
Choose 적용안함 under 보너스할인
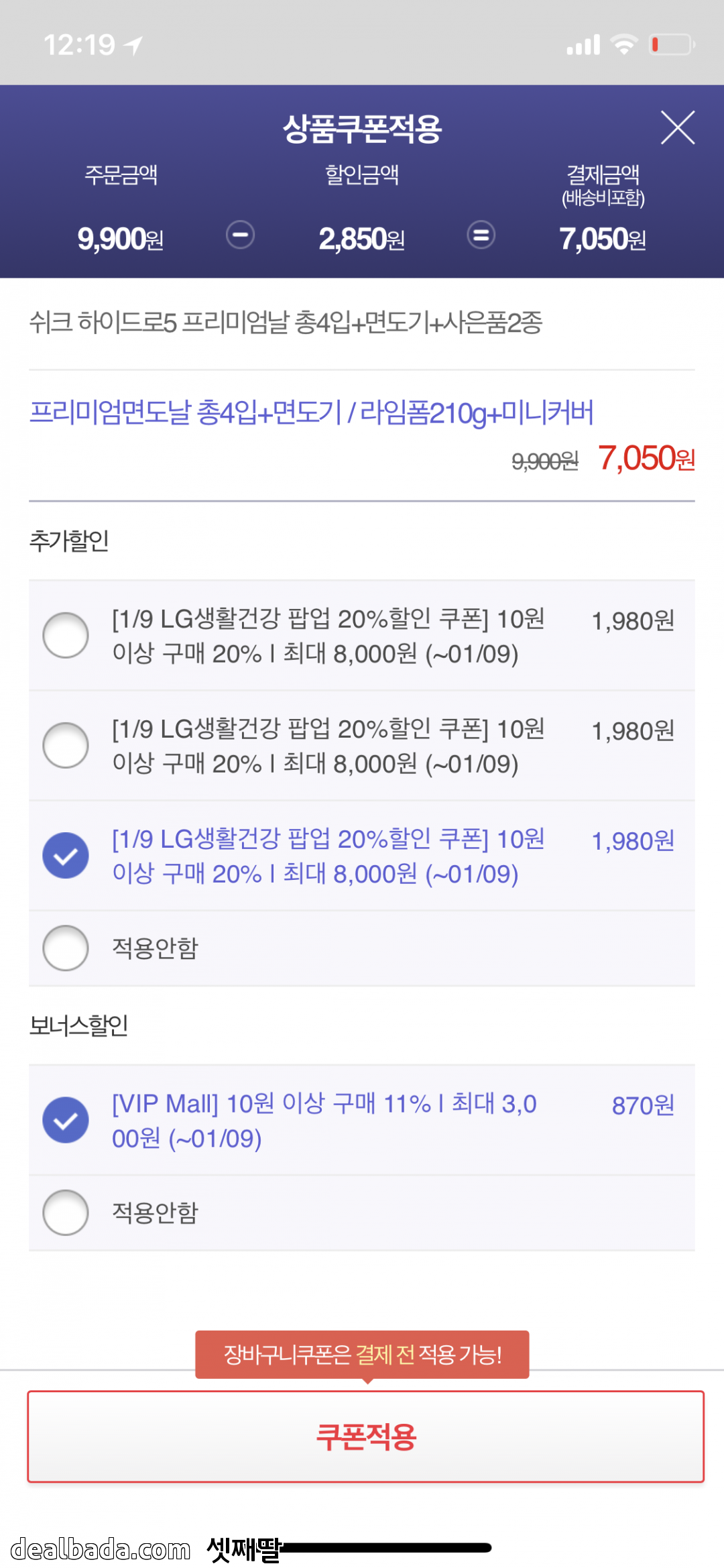pyautogui.click(x=66, y=1212)
